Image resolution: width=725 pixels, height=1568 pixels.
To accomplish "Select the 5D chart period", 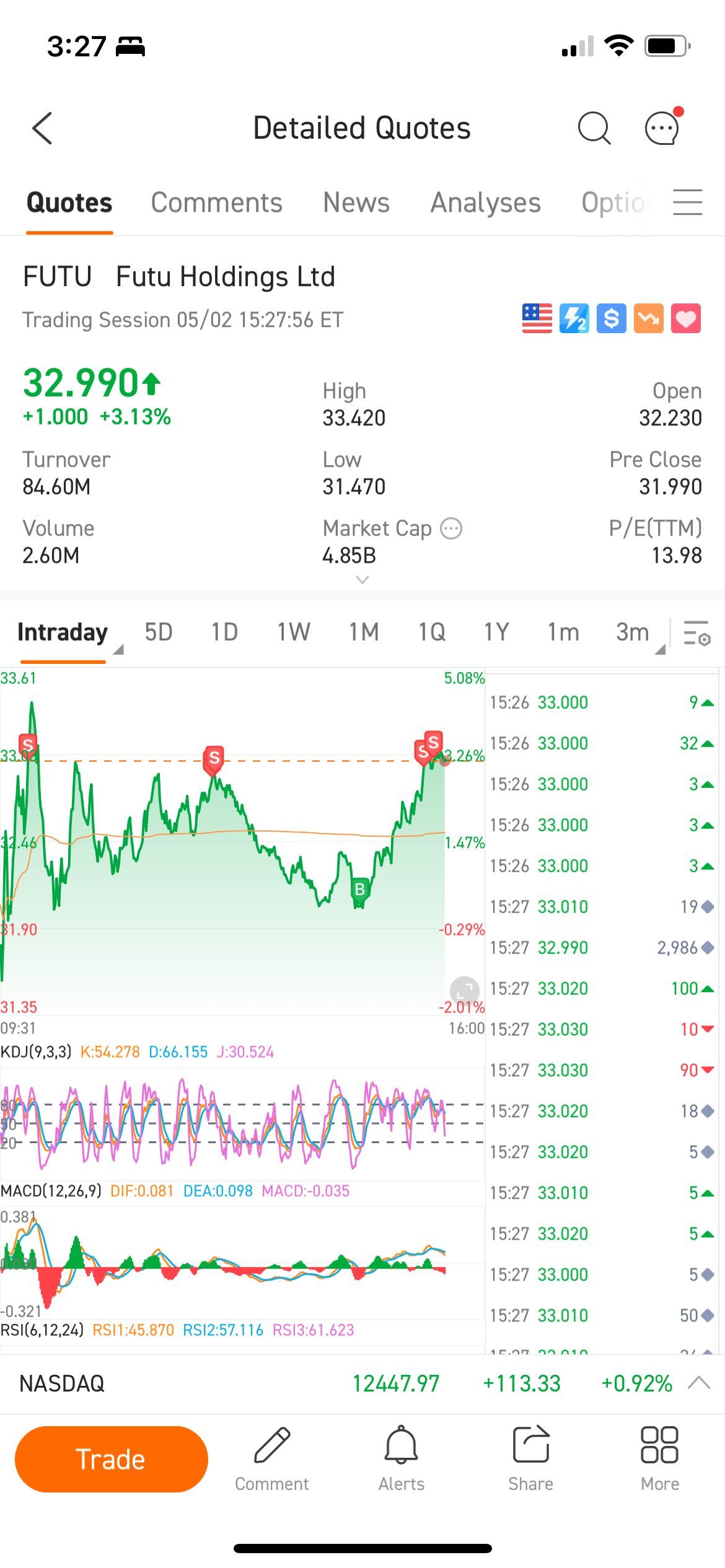I will (x=159, y=632).
